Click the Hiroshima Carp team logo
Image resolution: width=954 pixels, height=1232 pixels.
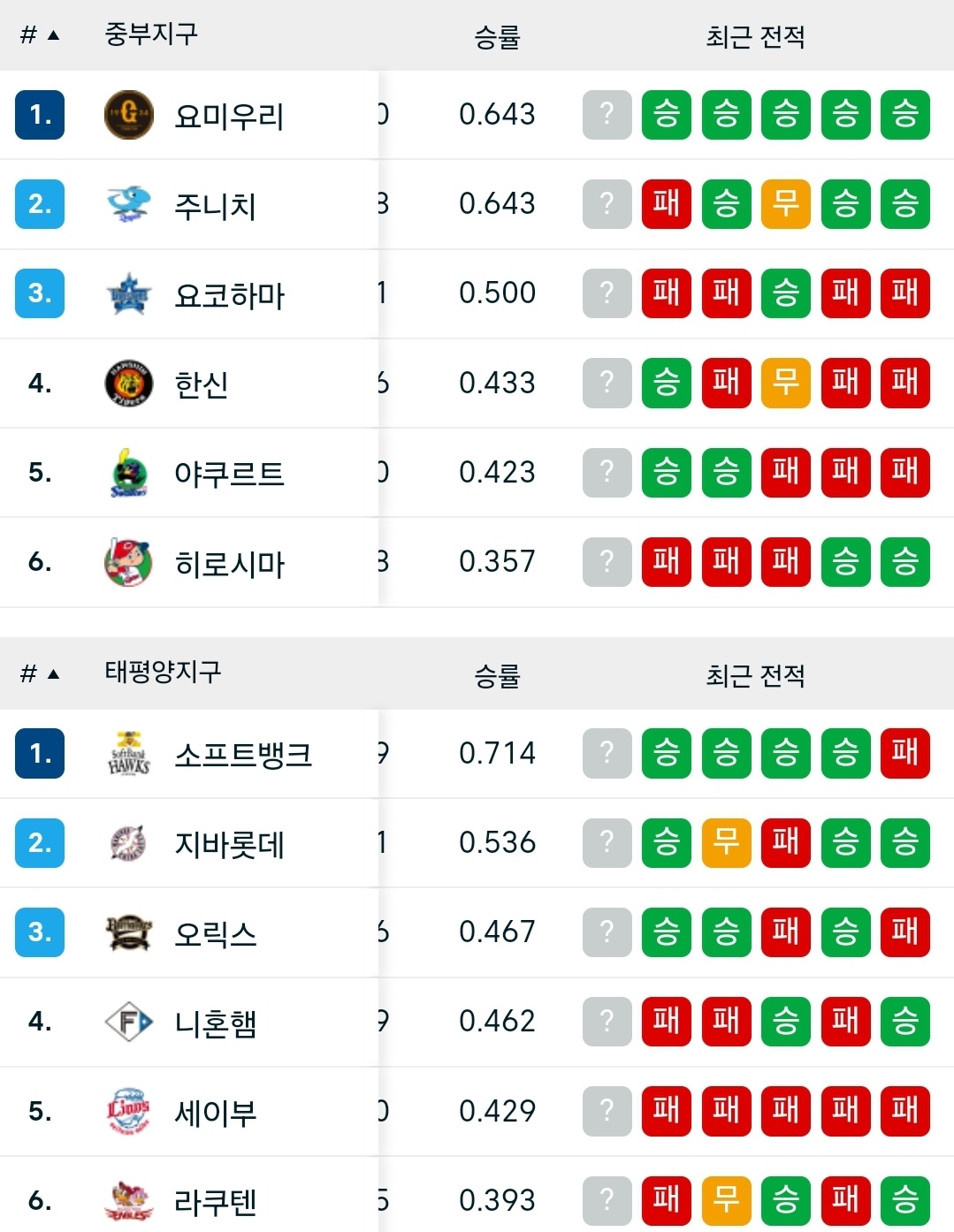pyautogui.click(x=129, y=562)
